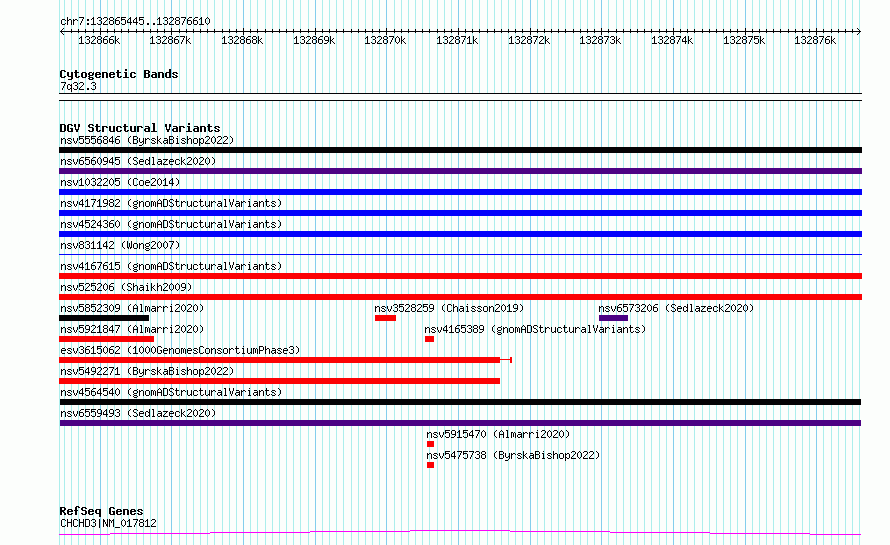Click the purple nsv6559493 variant bar
This screenshot has width=890, height=545.
point(460,423)
